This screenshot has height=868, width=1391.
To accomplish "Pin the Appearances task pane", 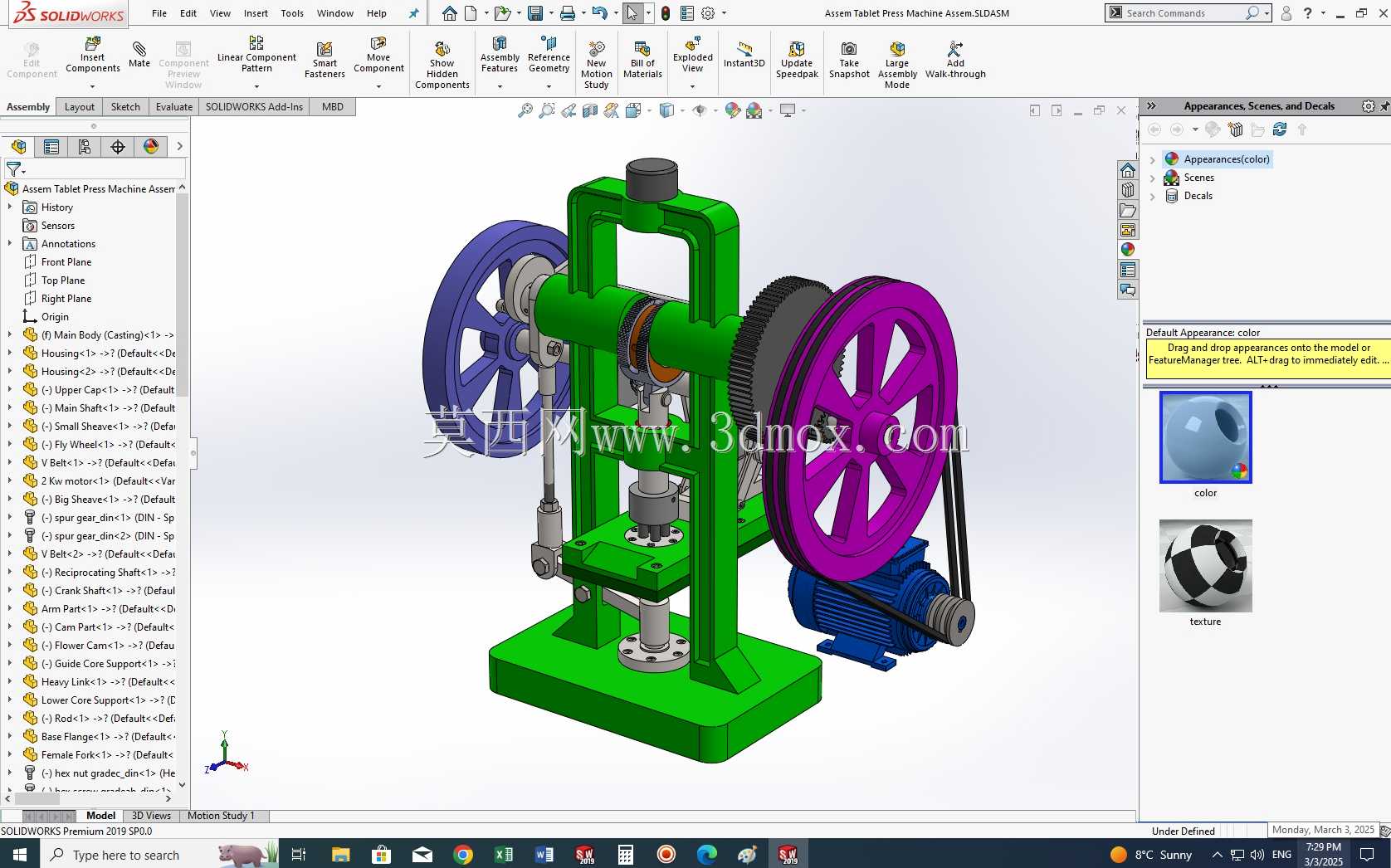I will point(1384,106).
